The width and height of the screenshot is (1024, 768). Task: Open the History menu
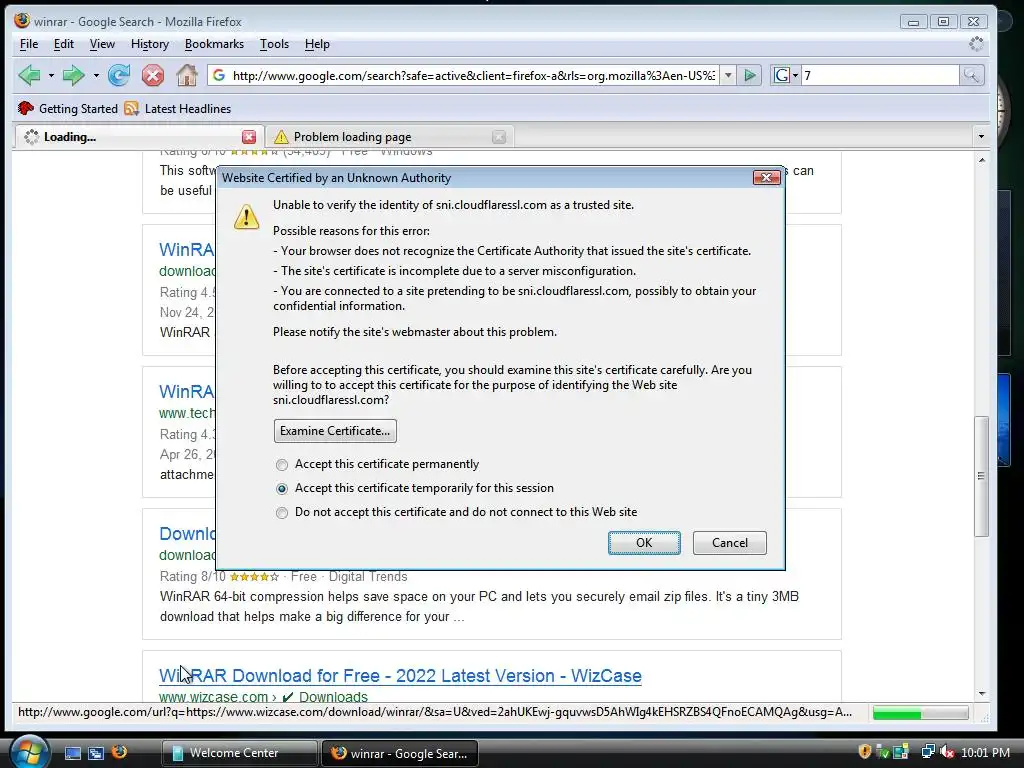(x=150, y=44)
